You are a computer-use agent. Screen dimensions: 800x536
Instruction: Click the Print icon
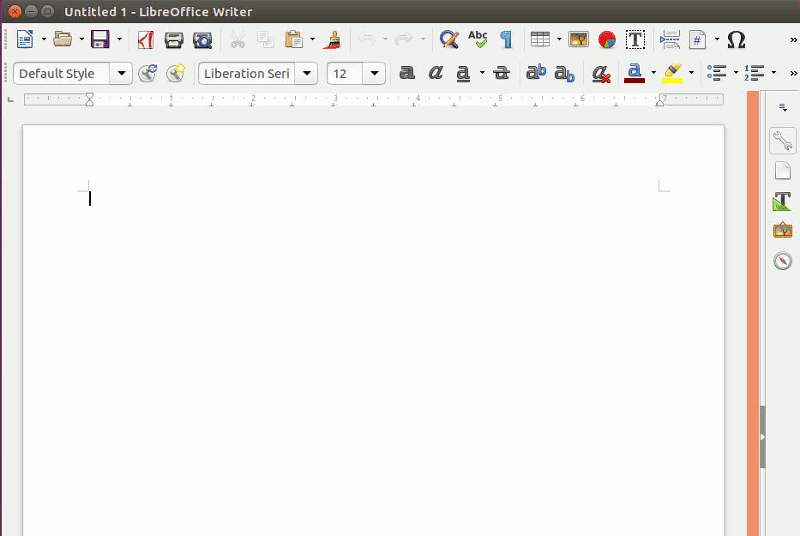[x=174, y=39]
